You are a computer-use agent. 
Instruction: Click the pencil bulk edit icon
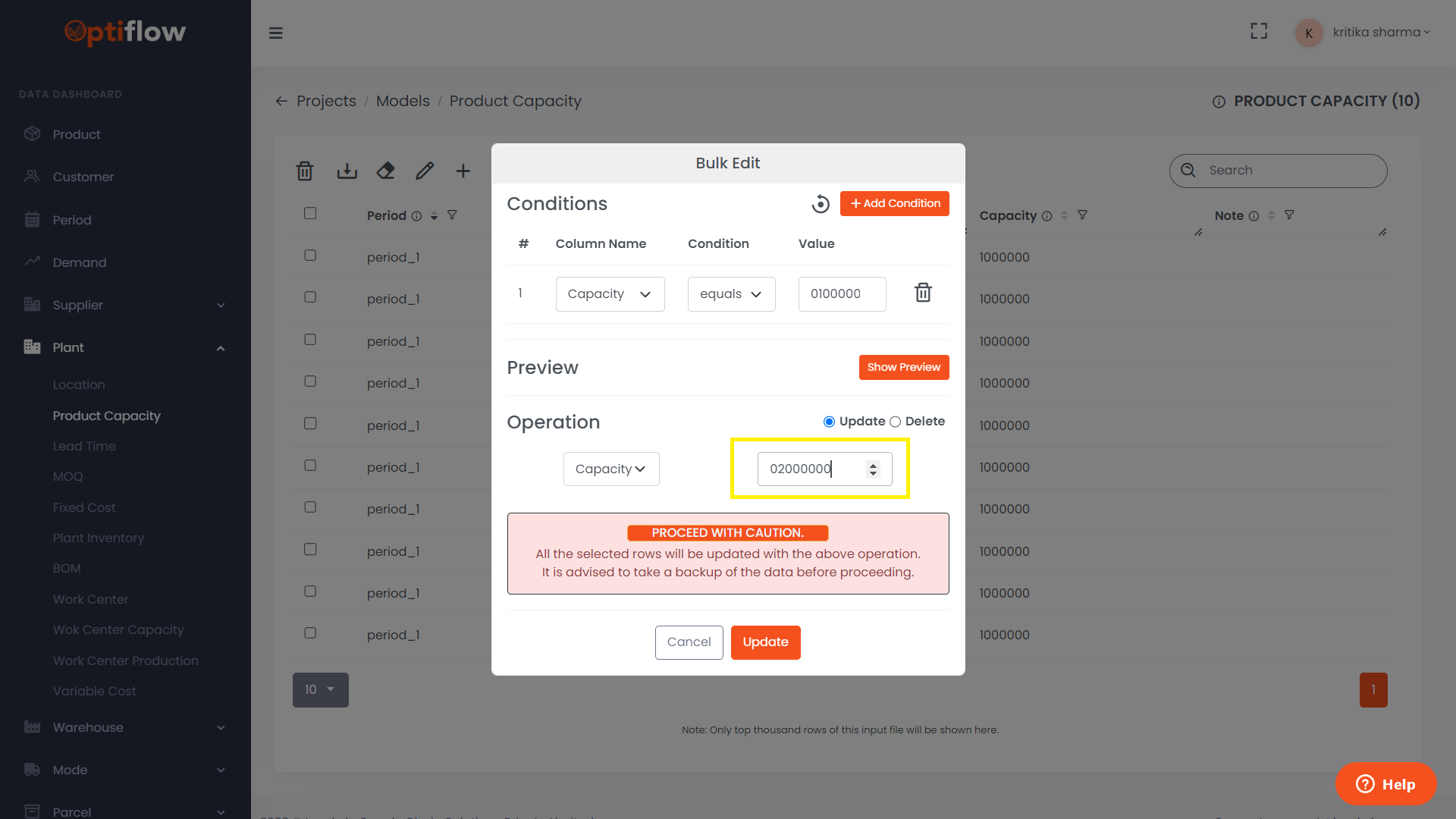(425, 171)
